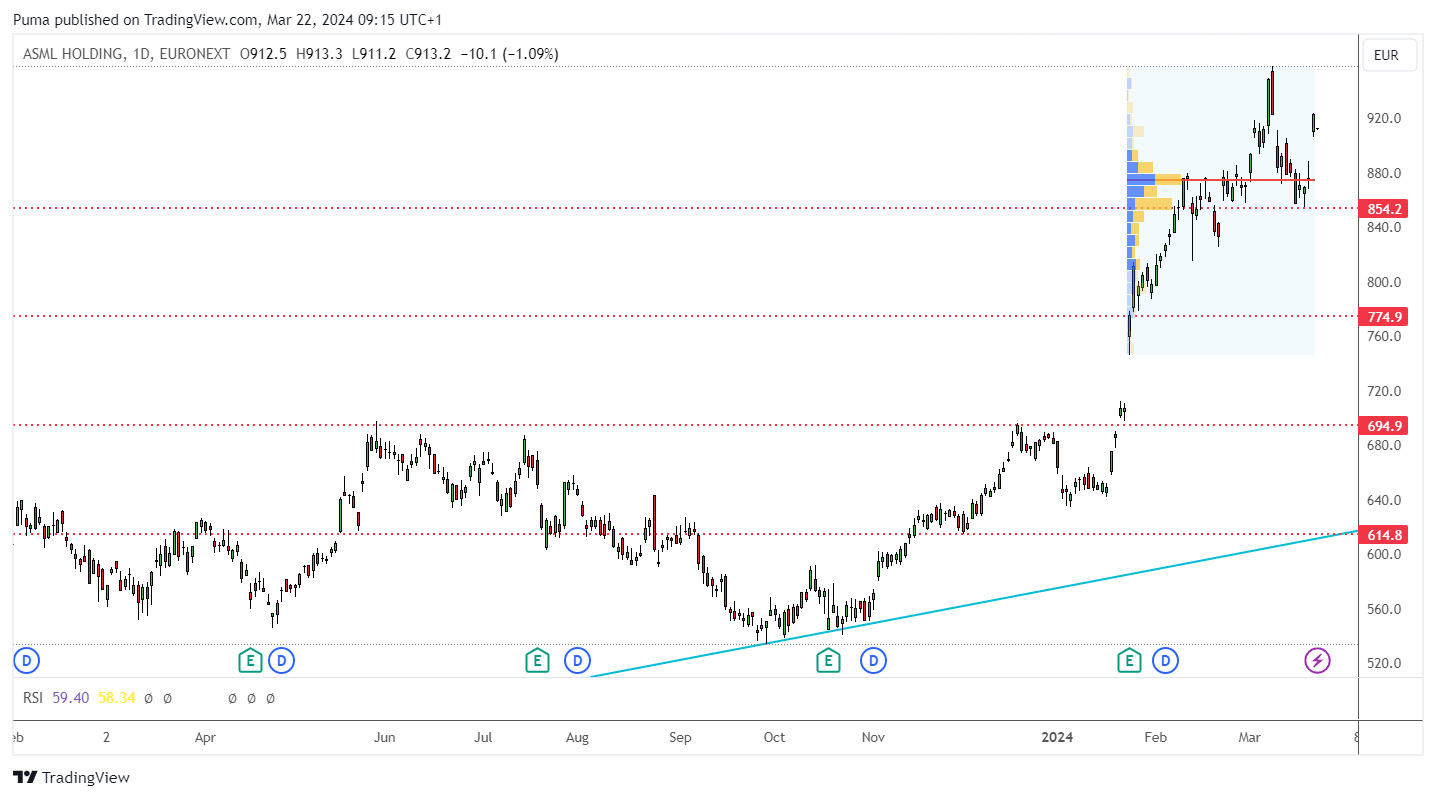Click the 2024 label on time axis

[x=1057, y=738]
